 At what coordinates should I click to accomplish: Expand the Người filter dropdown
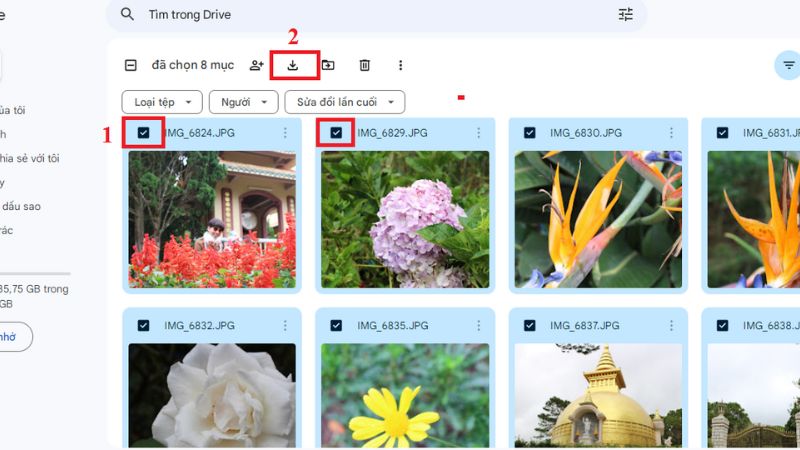click(244, 102)
